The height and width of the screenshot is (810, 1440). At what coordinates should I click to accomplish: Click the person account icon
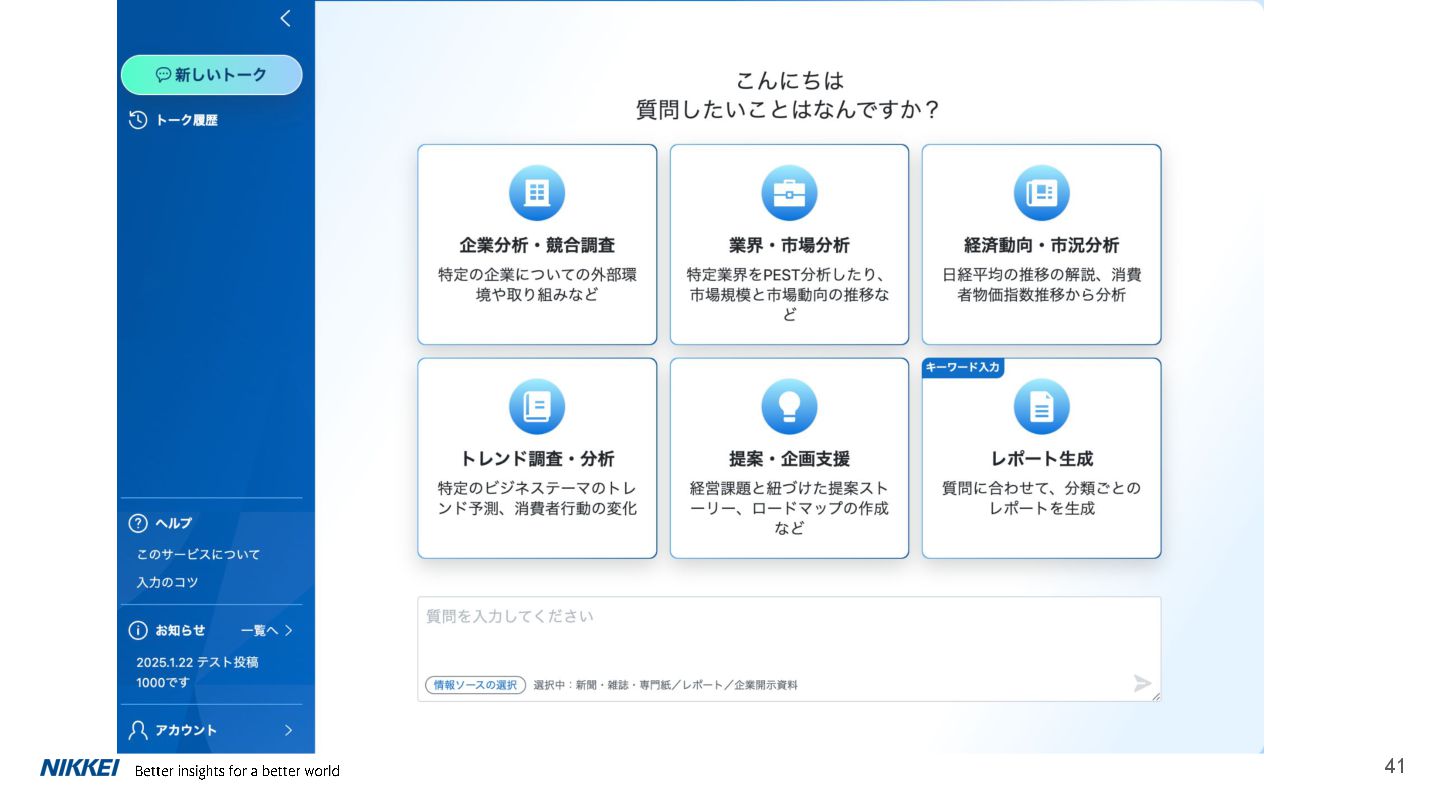click(138, 730)
